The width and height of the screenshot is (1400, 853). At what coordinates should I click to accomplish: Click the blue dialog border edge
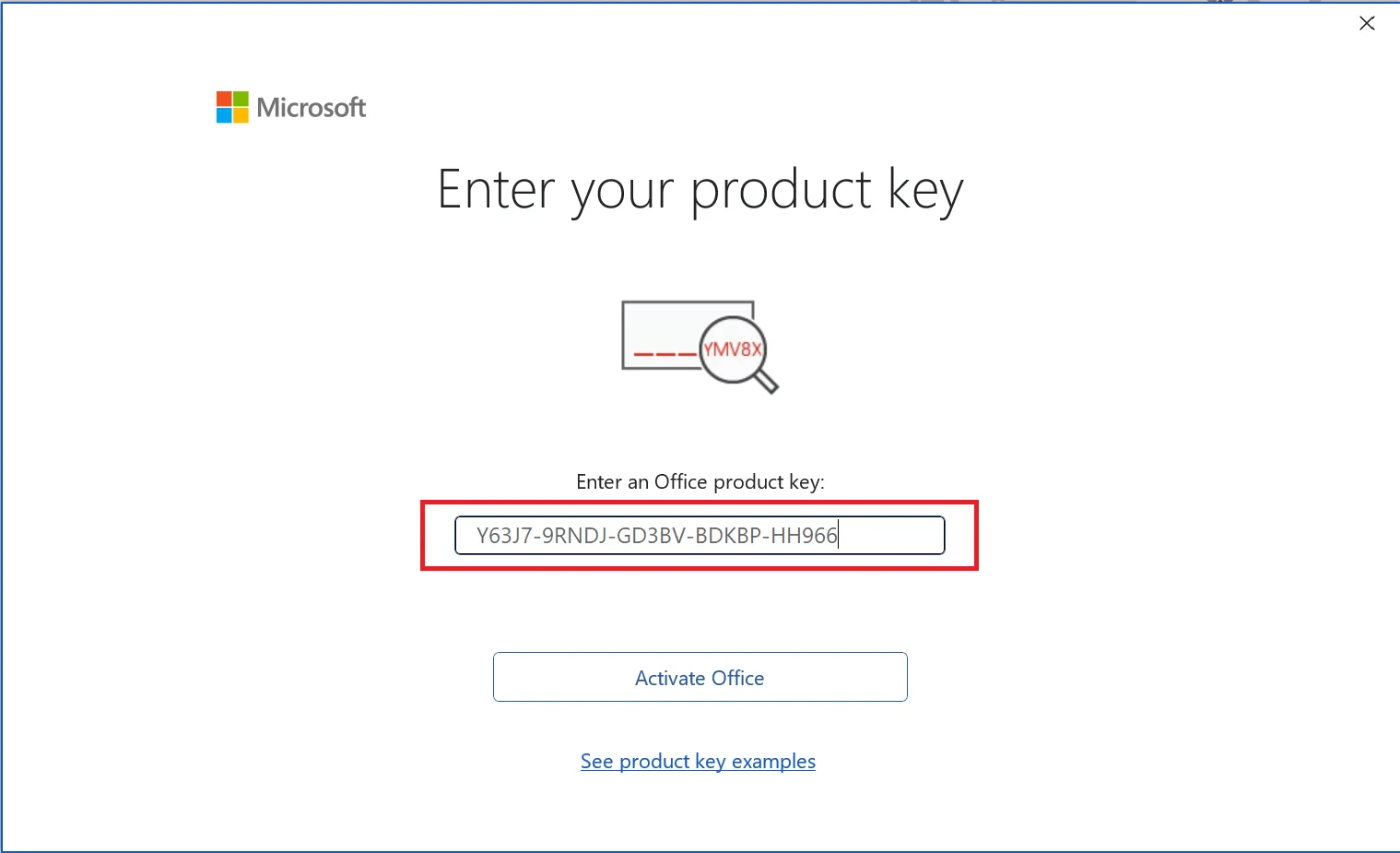[3, 424]
